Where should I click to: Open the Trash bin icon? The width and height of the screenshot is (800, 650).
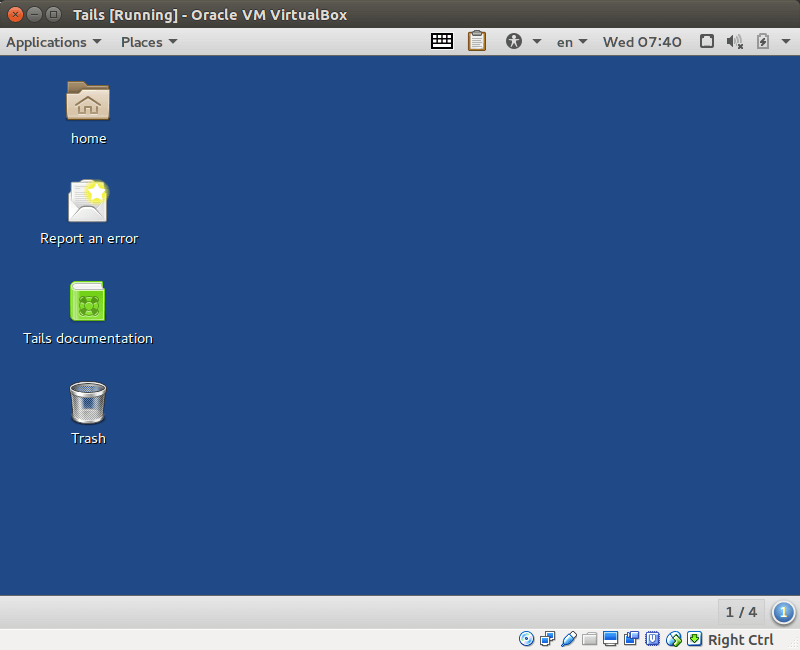(x=88, y=402)
